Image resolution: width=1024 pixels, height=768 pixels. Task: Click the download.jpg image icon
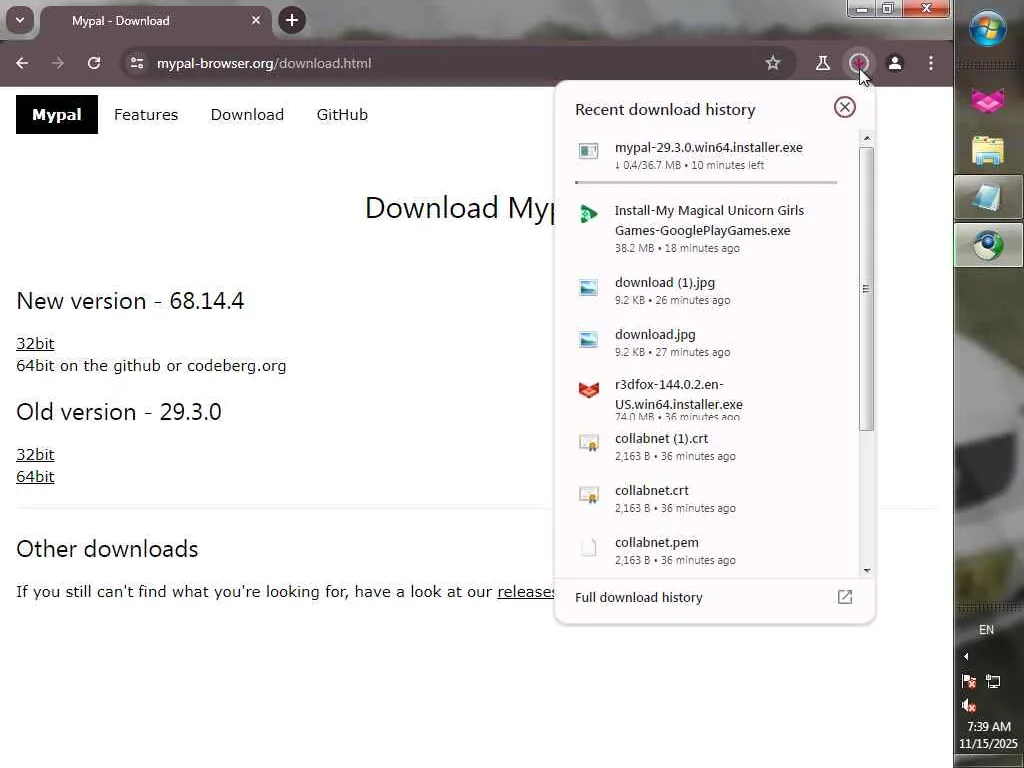click(x=588, y=340)
